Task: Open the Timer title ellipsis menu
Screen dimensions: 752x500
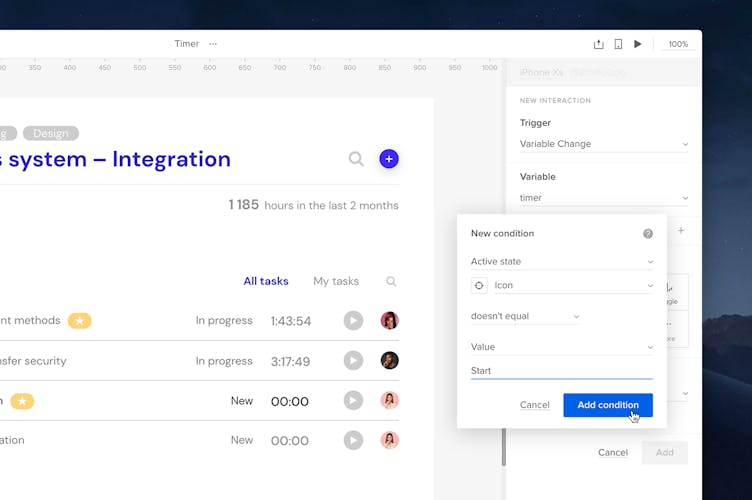Action: point(213,44)
